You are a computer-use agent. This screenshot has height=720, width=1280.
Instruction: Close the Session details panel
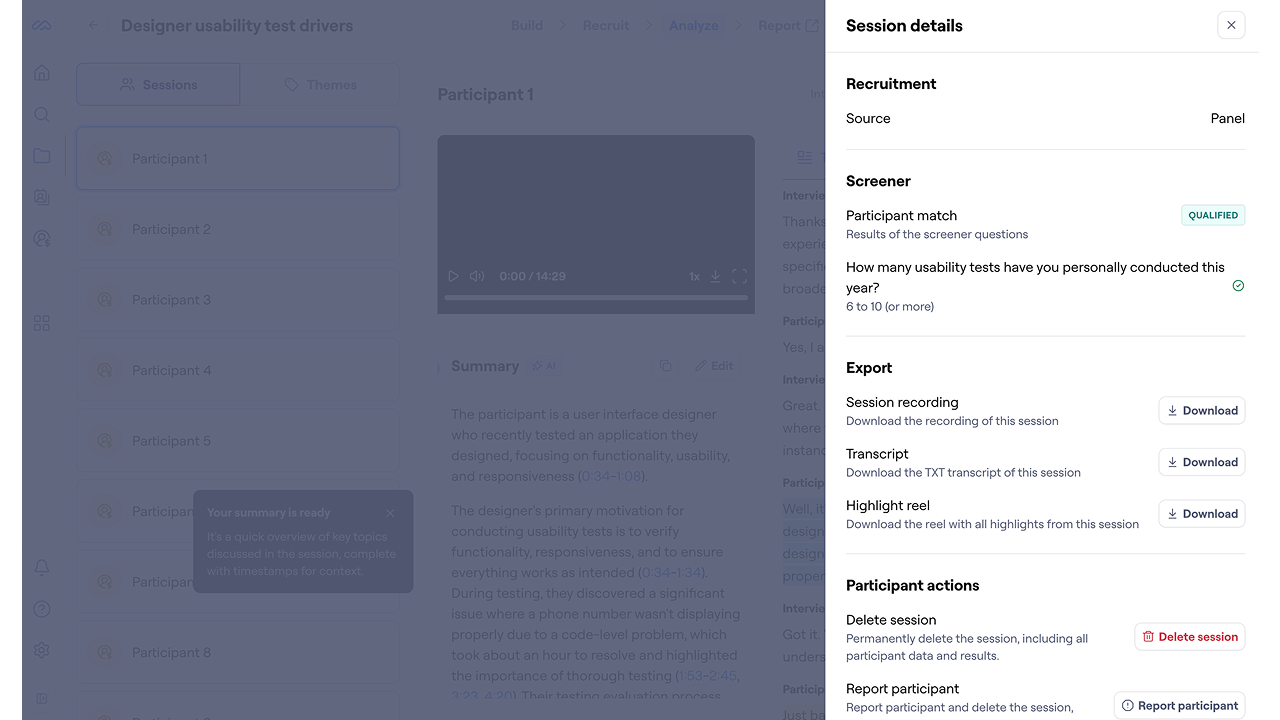click(1231, 25)
